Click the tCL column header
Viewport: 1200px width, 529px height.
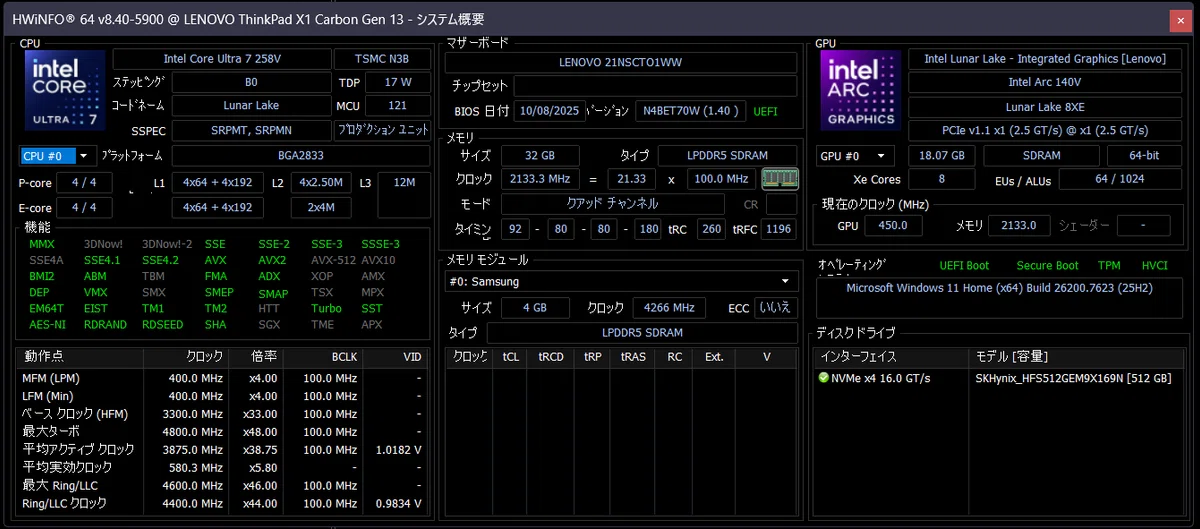[511, 357]
